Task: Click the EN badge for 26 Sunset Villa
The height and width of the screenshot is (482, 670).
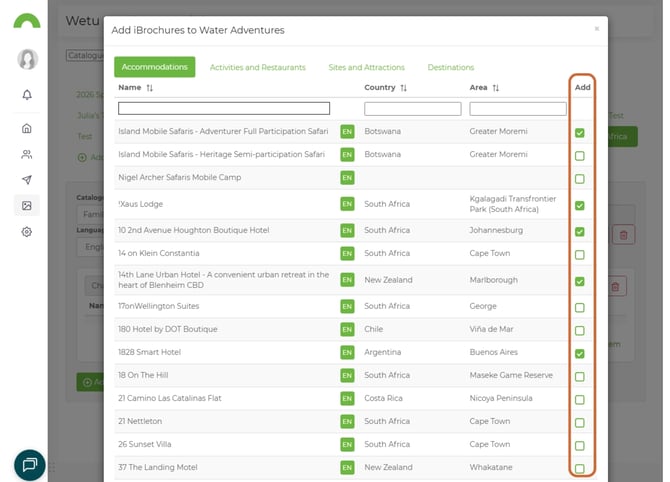Action: click(347, 444)
